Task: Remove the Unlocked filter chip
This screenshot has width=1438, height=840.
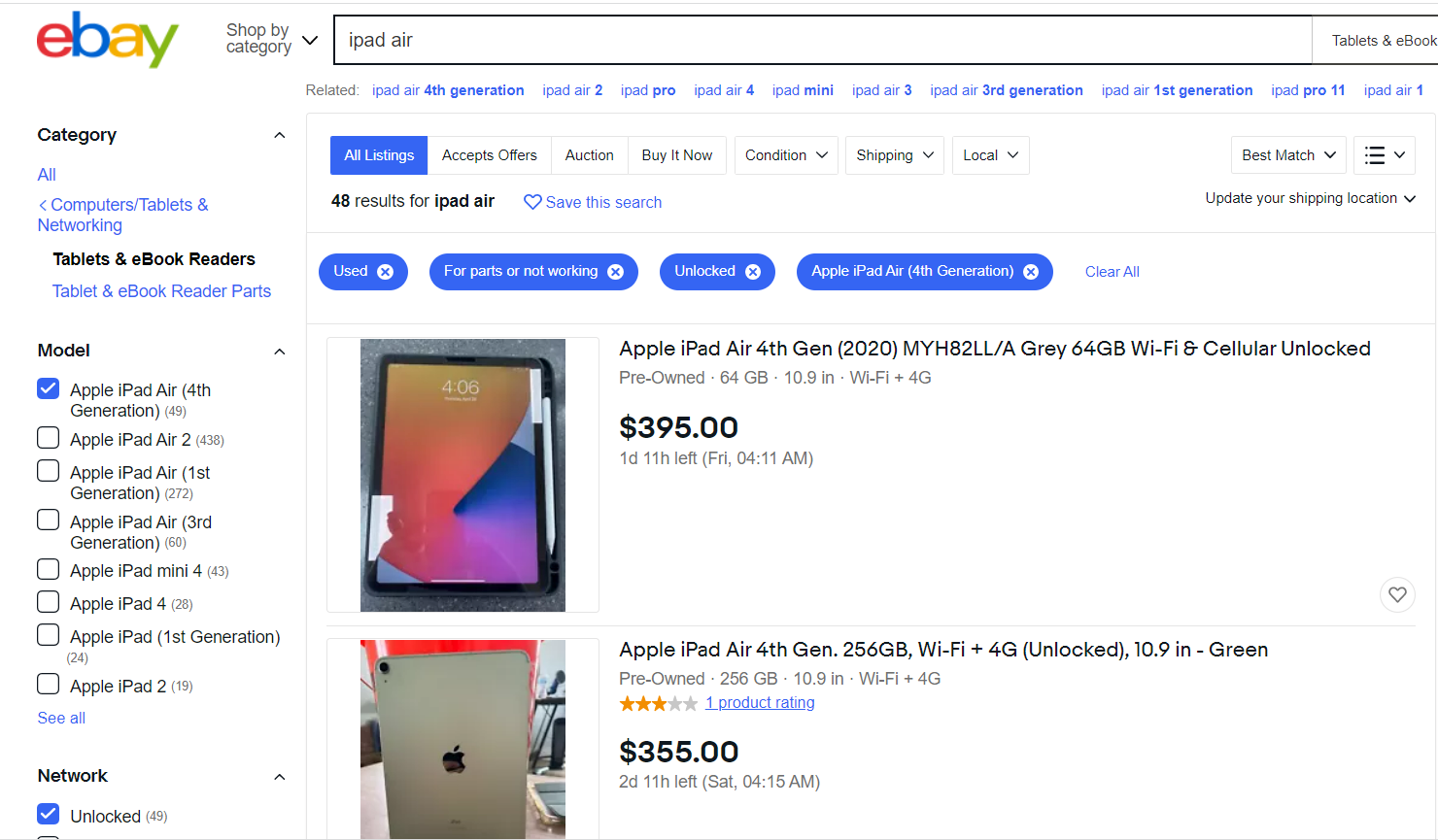Action: [x=753, y=272]
